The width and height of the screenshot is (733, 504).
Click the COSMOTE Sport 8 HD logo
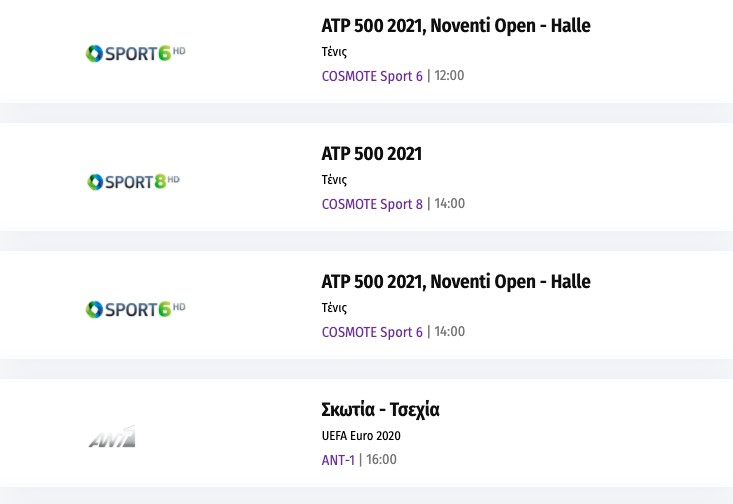tap(133, 182)
